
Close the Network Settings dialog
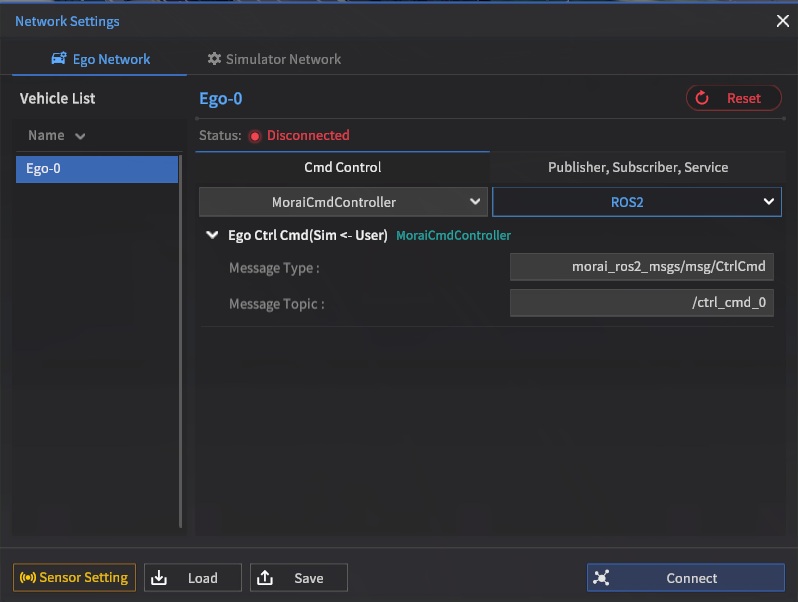point(782,21)
